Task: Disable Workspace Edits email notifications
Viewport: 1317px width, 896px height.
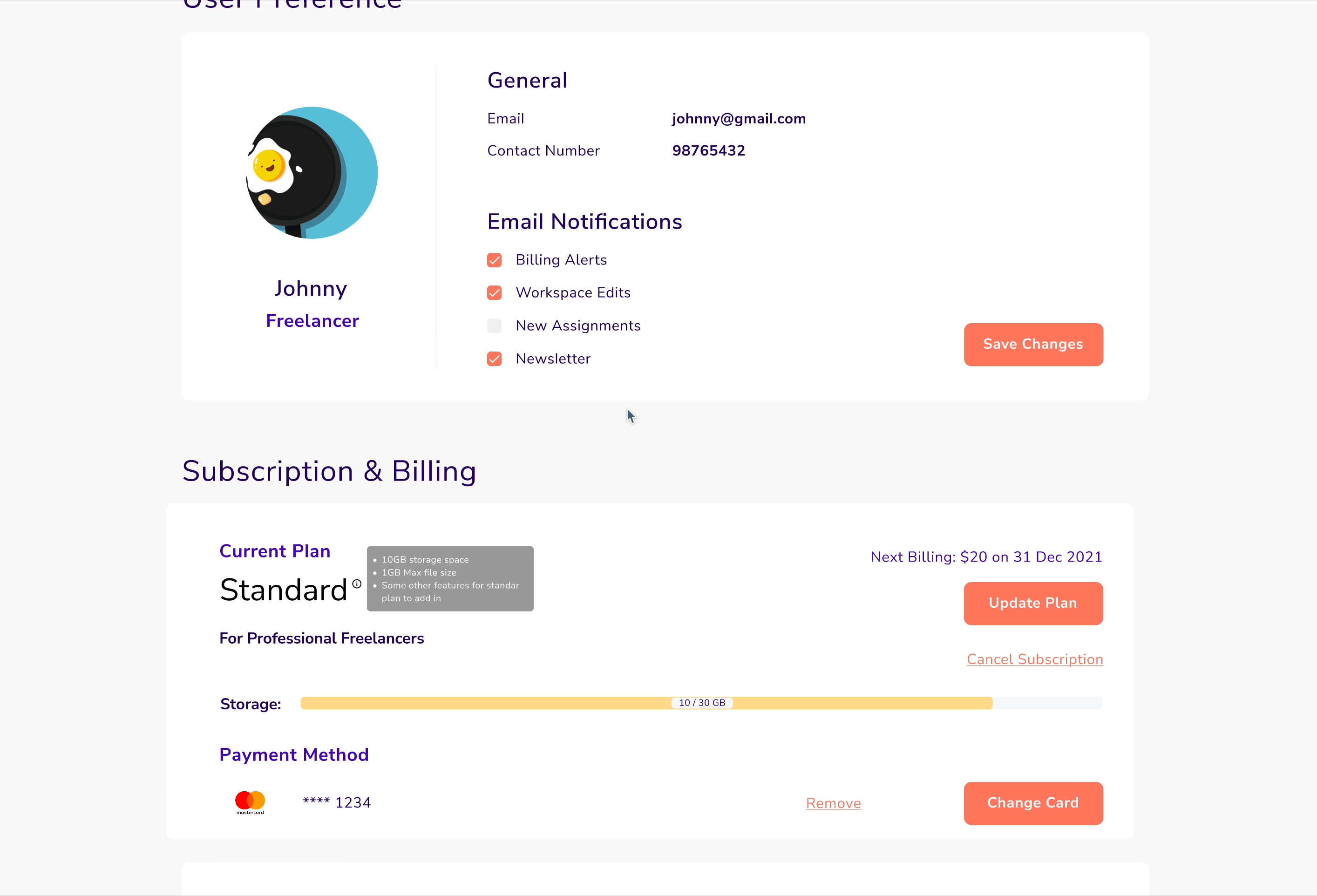Action: [x=494, y=293]
